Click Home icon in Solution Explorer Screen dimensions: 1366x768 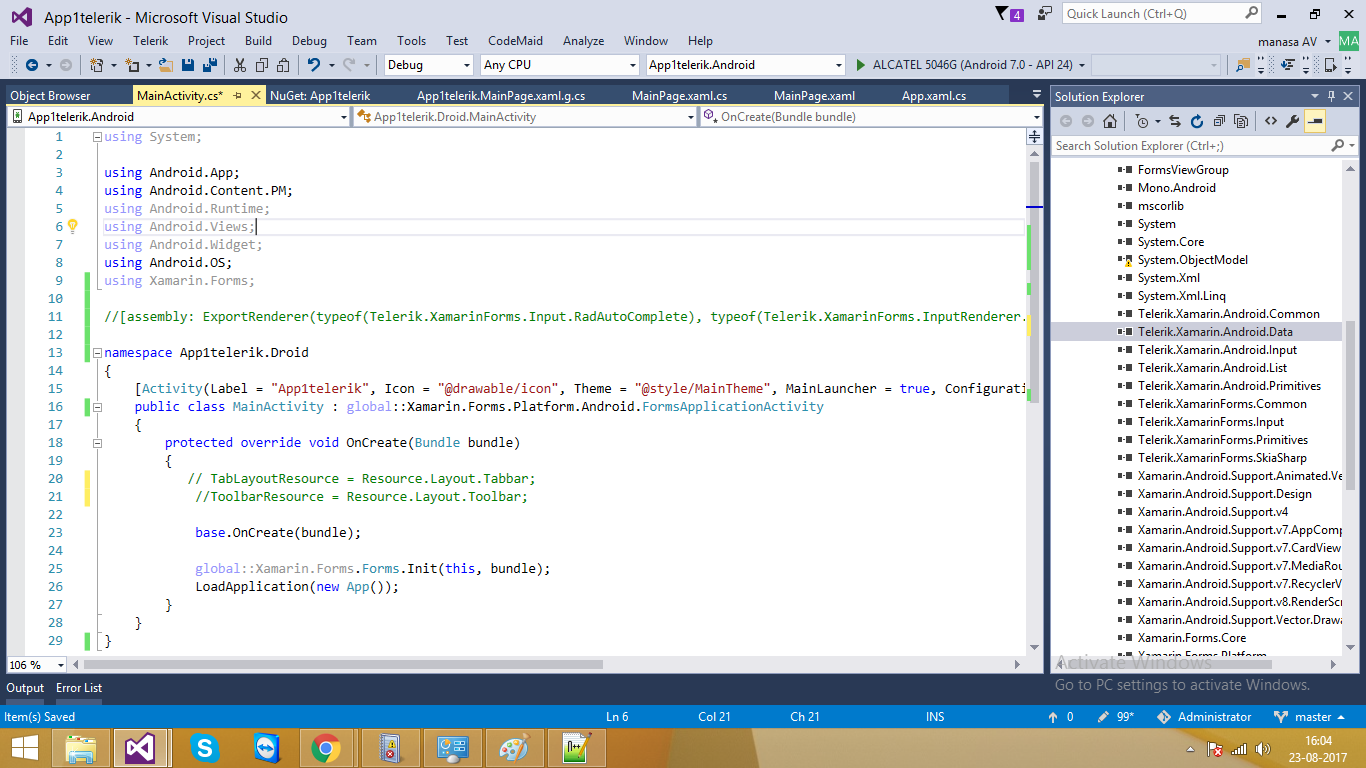click(1110, 122)
